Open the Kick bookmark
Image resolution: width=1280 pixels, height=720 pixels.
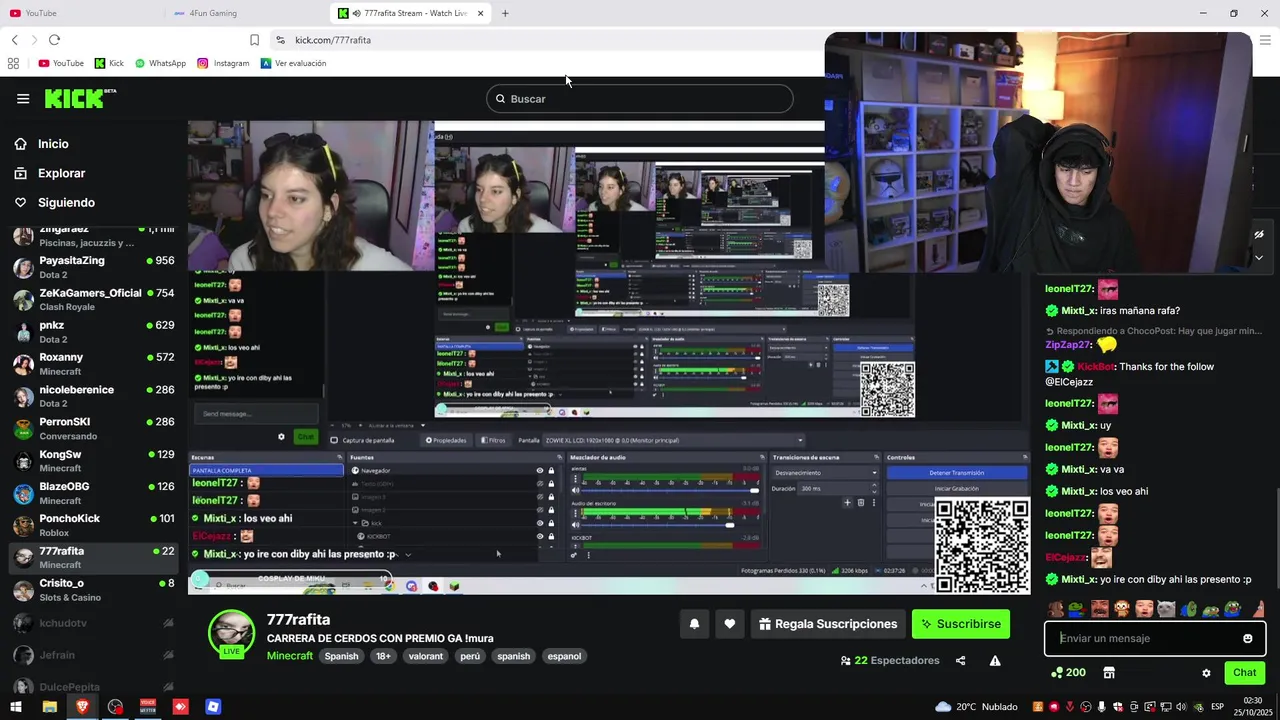pyautogui.click(x=109, y=63)
